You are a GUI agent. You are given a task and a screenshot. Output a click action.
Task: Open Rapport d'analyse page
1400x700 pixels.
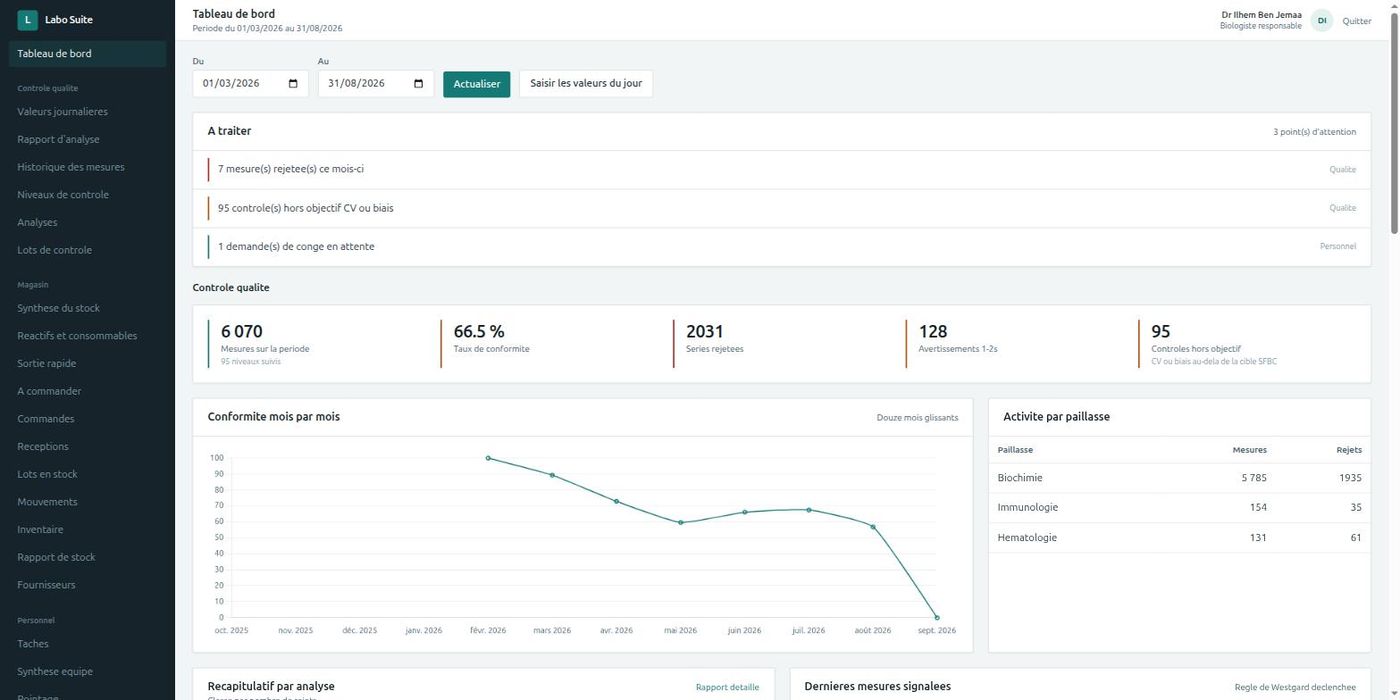click(x=58, y=140)
